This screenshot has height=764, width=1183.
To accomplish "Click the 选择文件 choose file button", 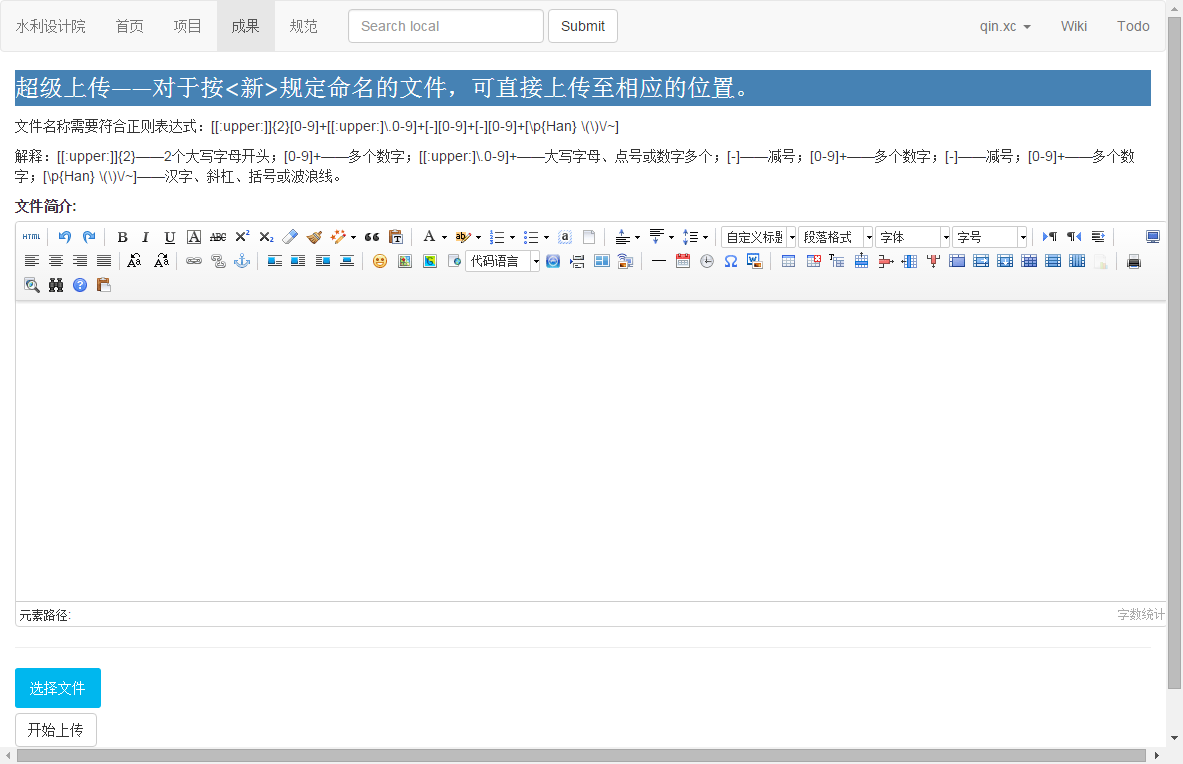I will [x=57, y=688].
